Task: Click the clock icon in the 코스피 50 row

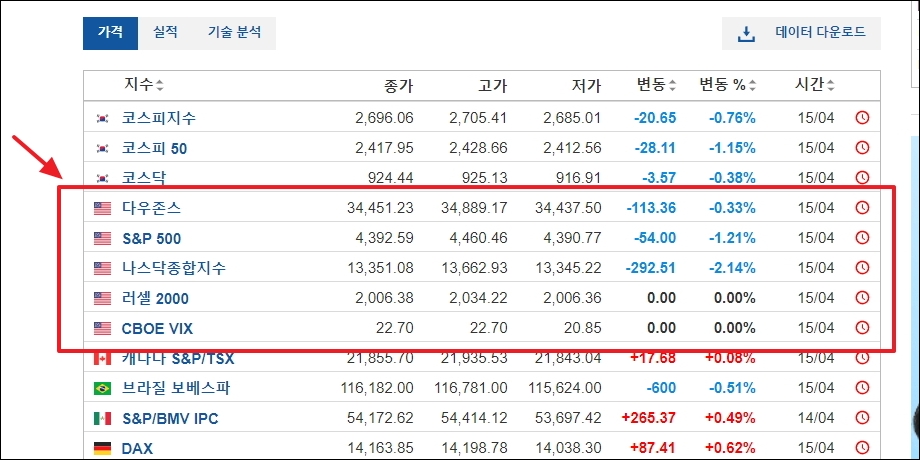Action: 862,148
